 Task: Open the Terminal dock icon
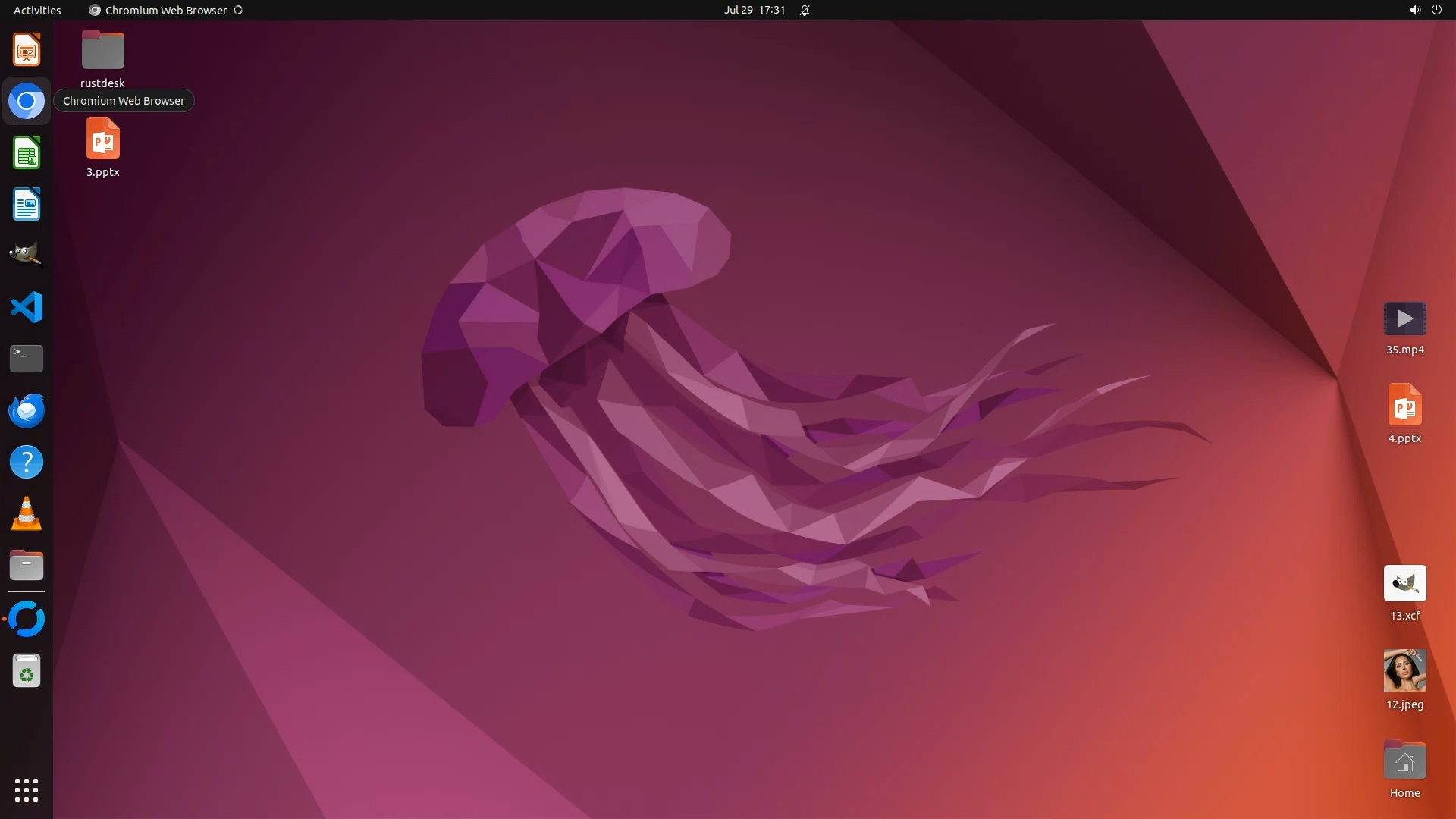tap(27, 358)
